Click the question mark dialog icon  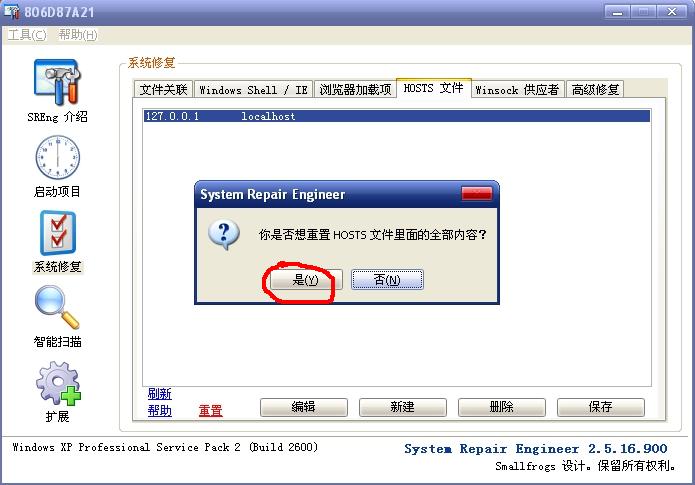point(224,235)
